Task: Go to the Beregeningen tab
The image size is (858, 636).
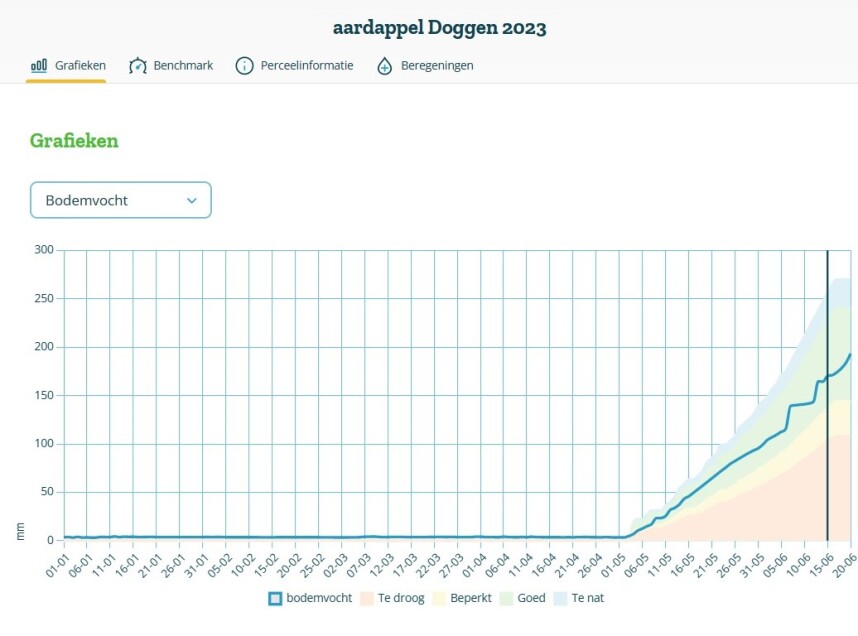Action: click(437, 66)
